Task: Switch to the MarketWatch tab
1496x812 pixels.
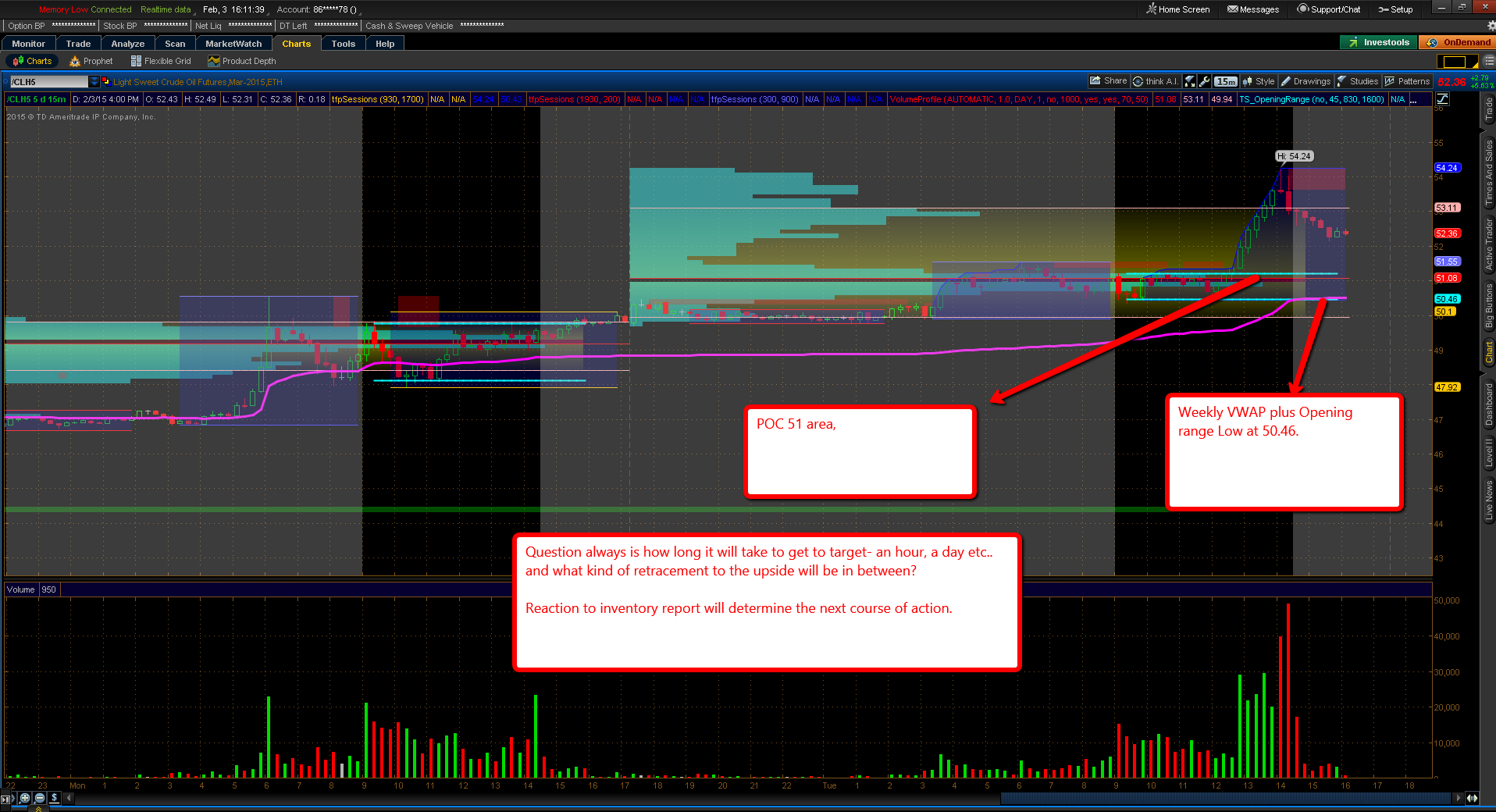Action: tap(234, 44)
